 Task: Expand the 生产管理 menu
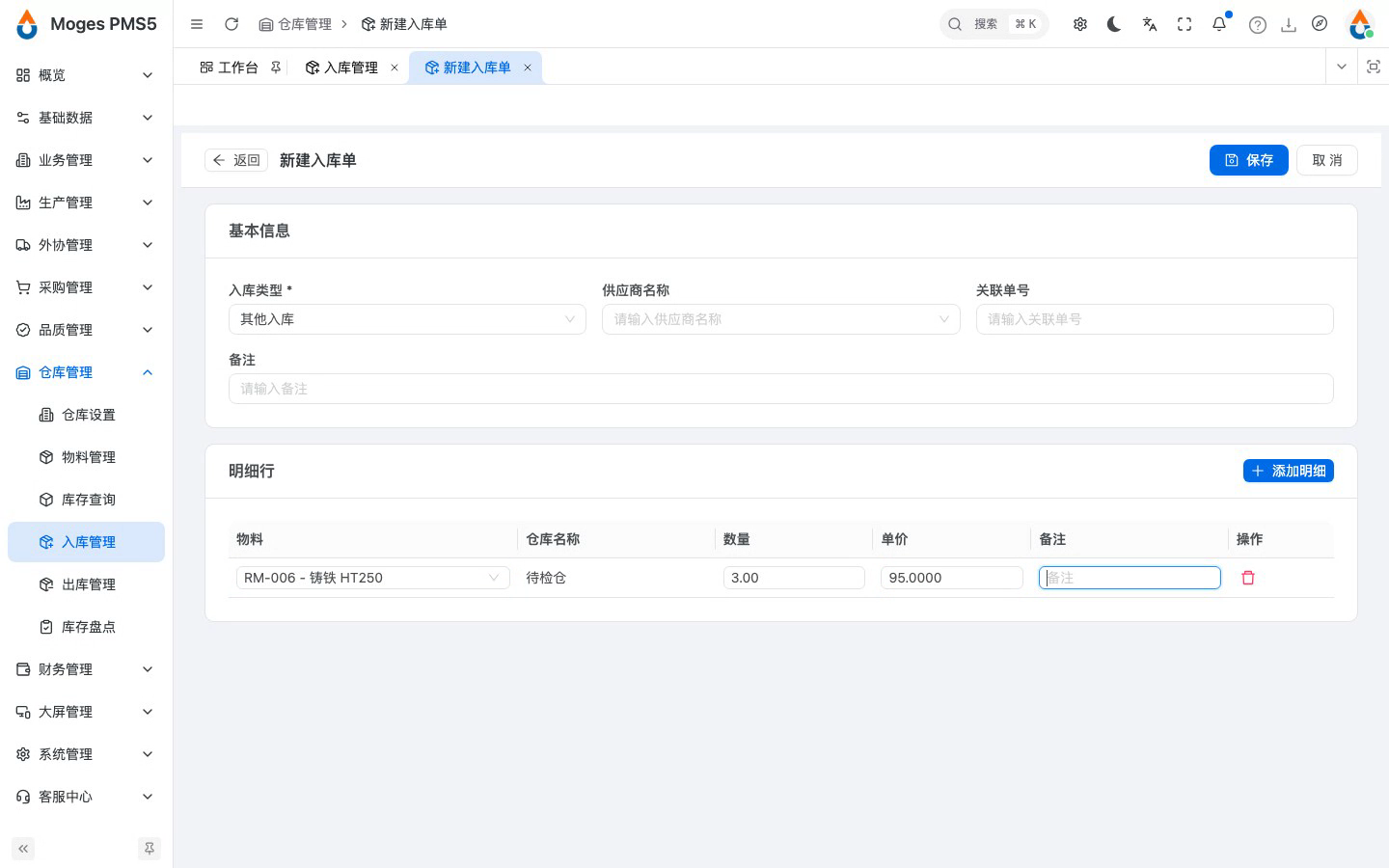86,203
